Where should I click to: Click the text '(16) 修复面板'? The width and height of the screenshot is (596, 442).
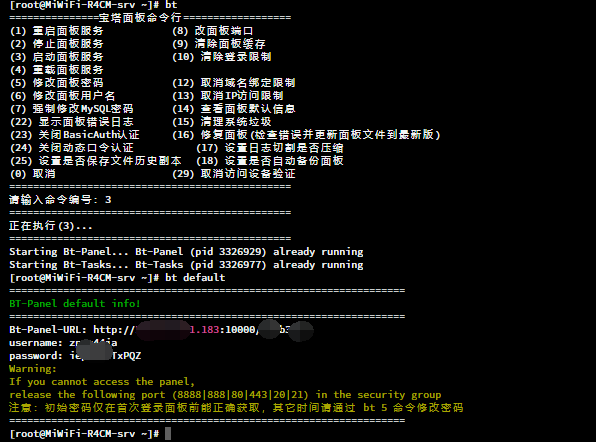click(x=210, y=135)
